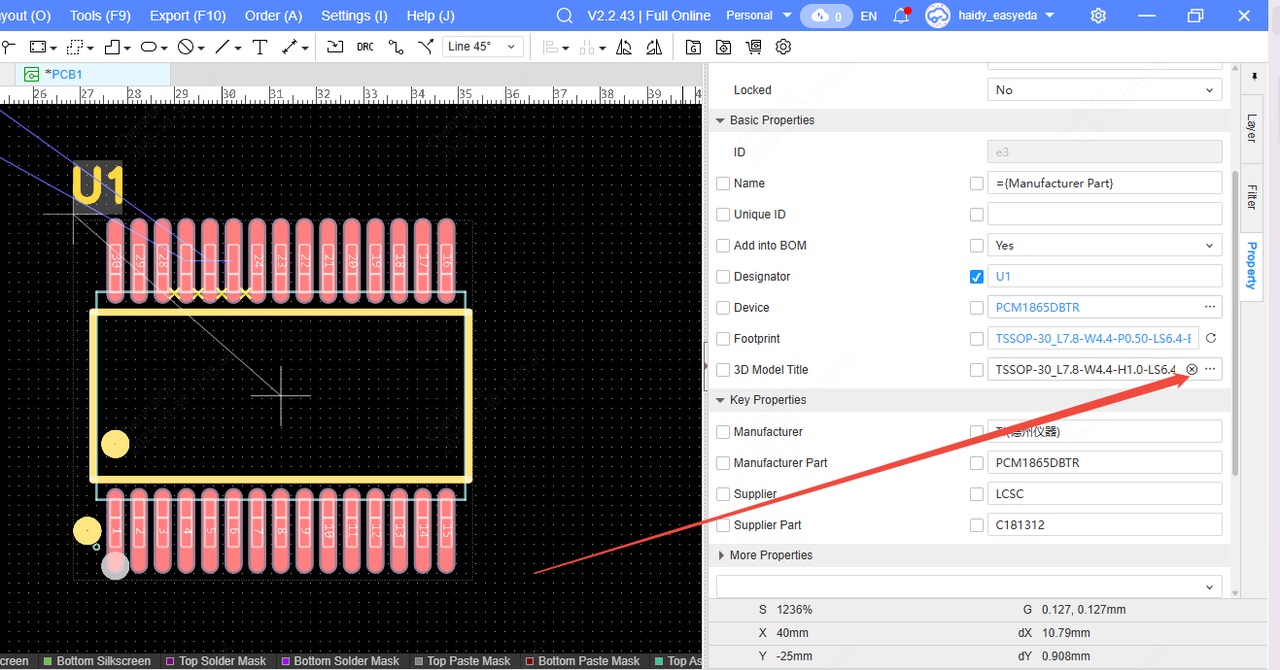Clear the 3D Model Title value
This screenshot has height=670, width=1280.
click(x=1192, y=370)
